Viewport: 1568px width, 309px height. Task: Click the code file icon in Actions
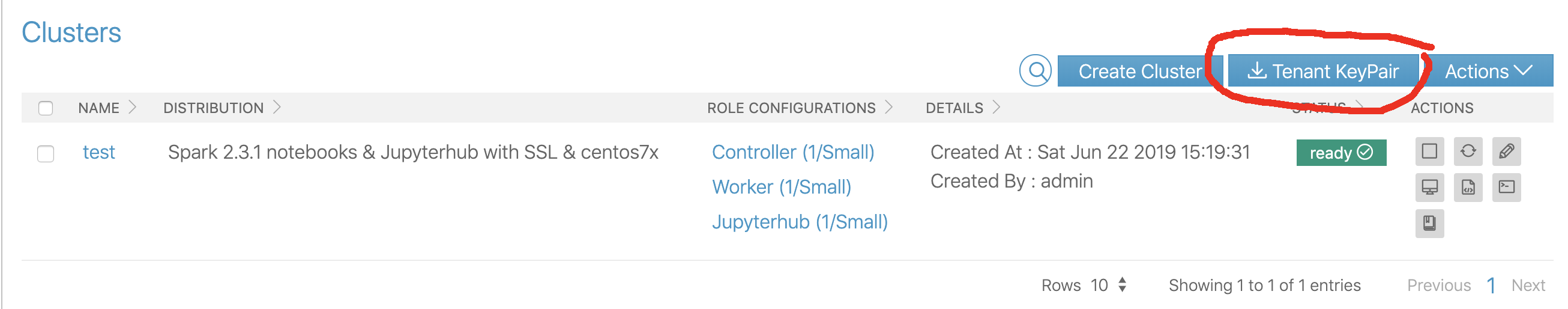pyautogui.click(x=1468, y=187)
